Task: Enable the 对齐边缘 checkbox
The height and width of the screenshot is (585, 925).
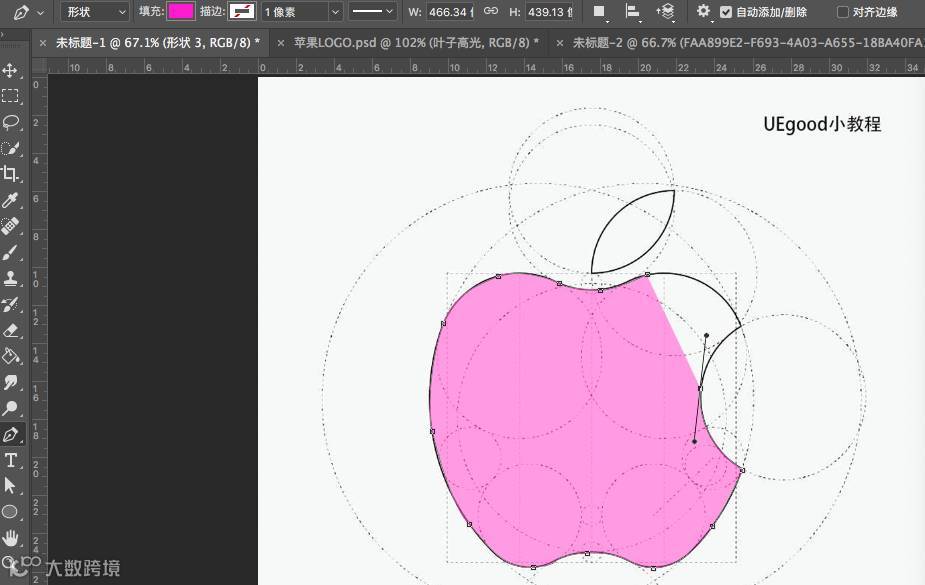Action: pos(843,12)
